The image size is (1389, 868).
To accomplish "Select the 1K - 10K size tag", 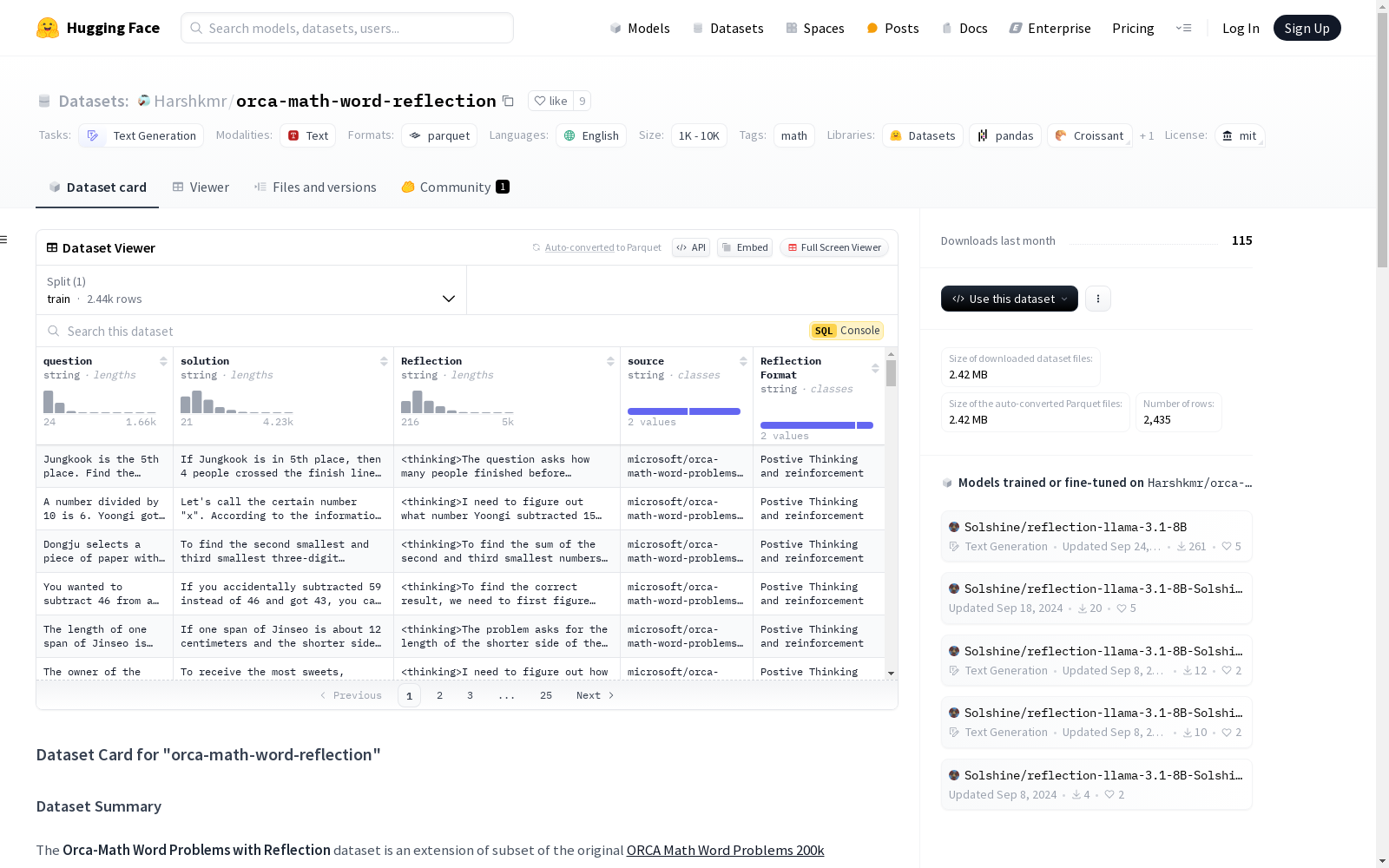I will [x=699, y=135].
